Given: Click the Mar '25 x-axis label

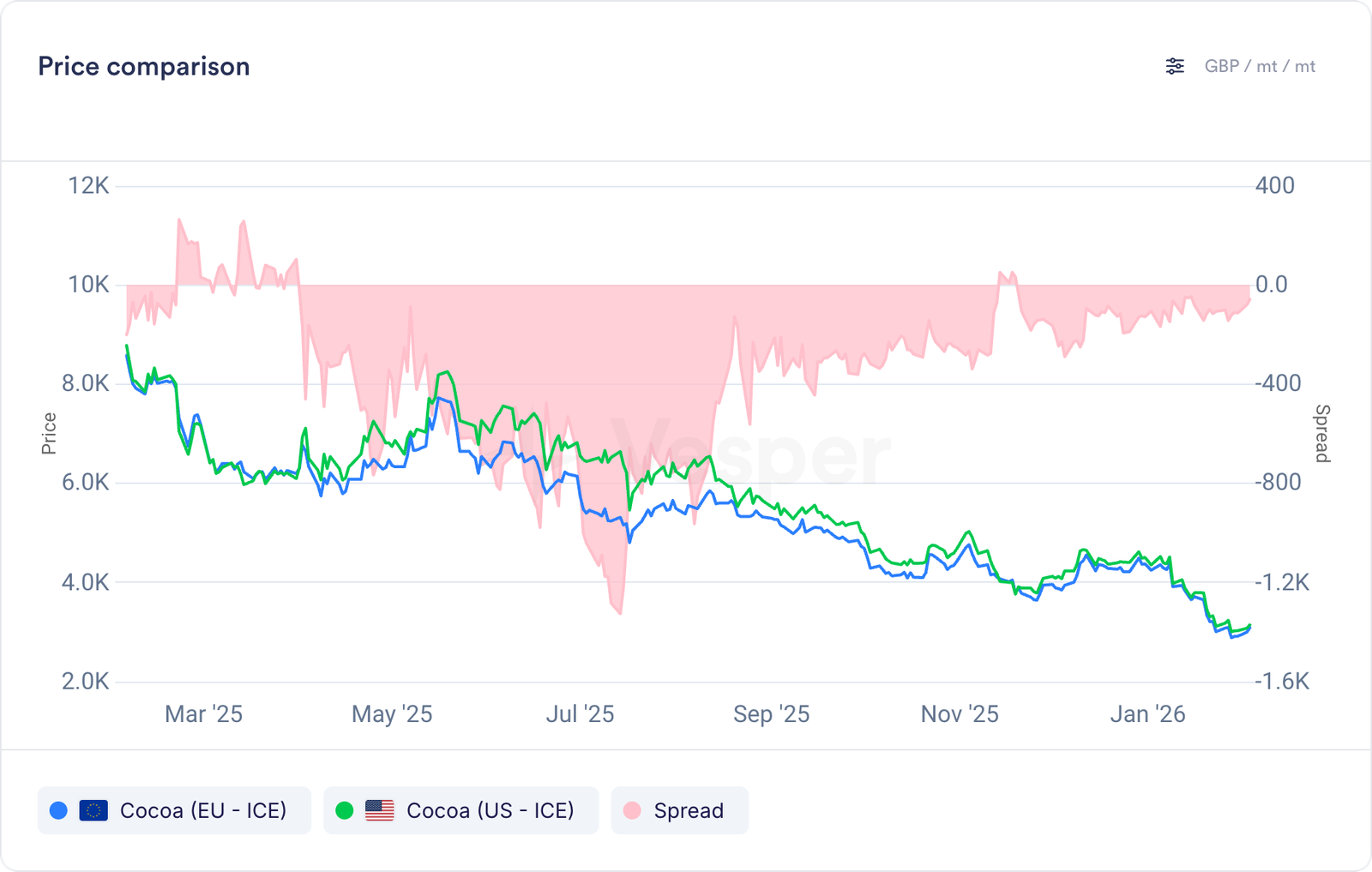Looking at the screenshot, I should click(203, 714).
